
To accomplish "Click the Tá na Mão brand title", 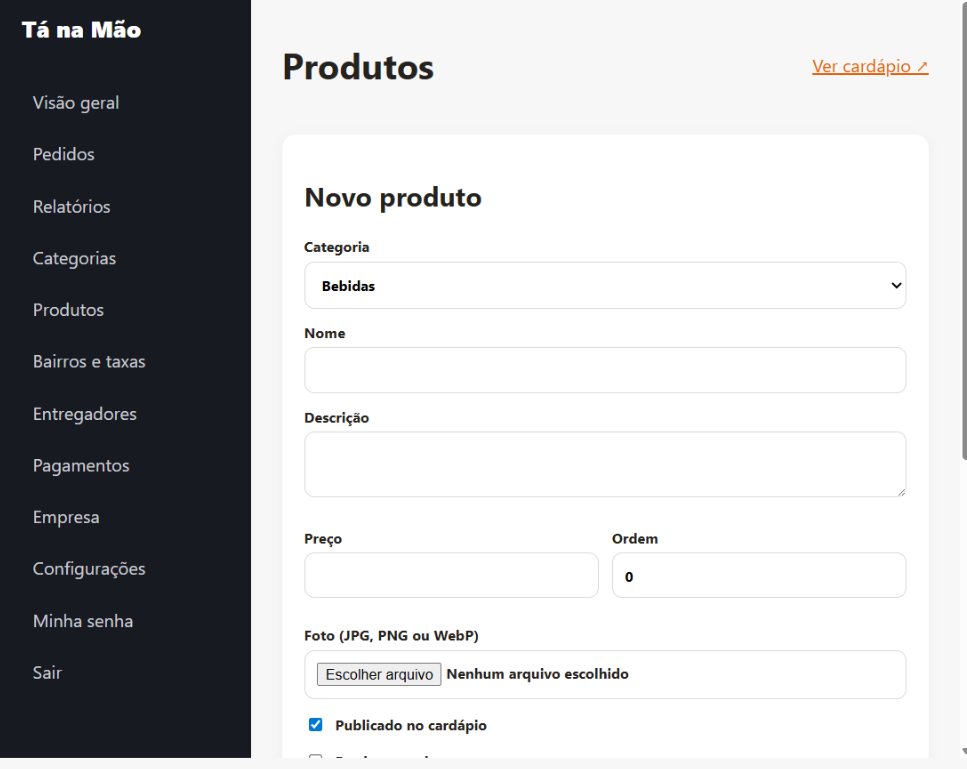I will click(x=81, y=30).
